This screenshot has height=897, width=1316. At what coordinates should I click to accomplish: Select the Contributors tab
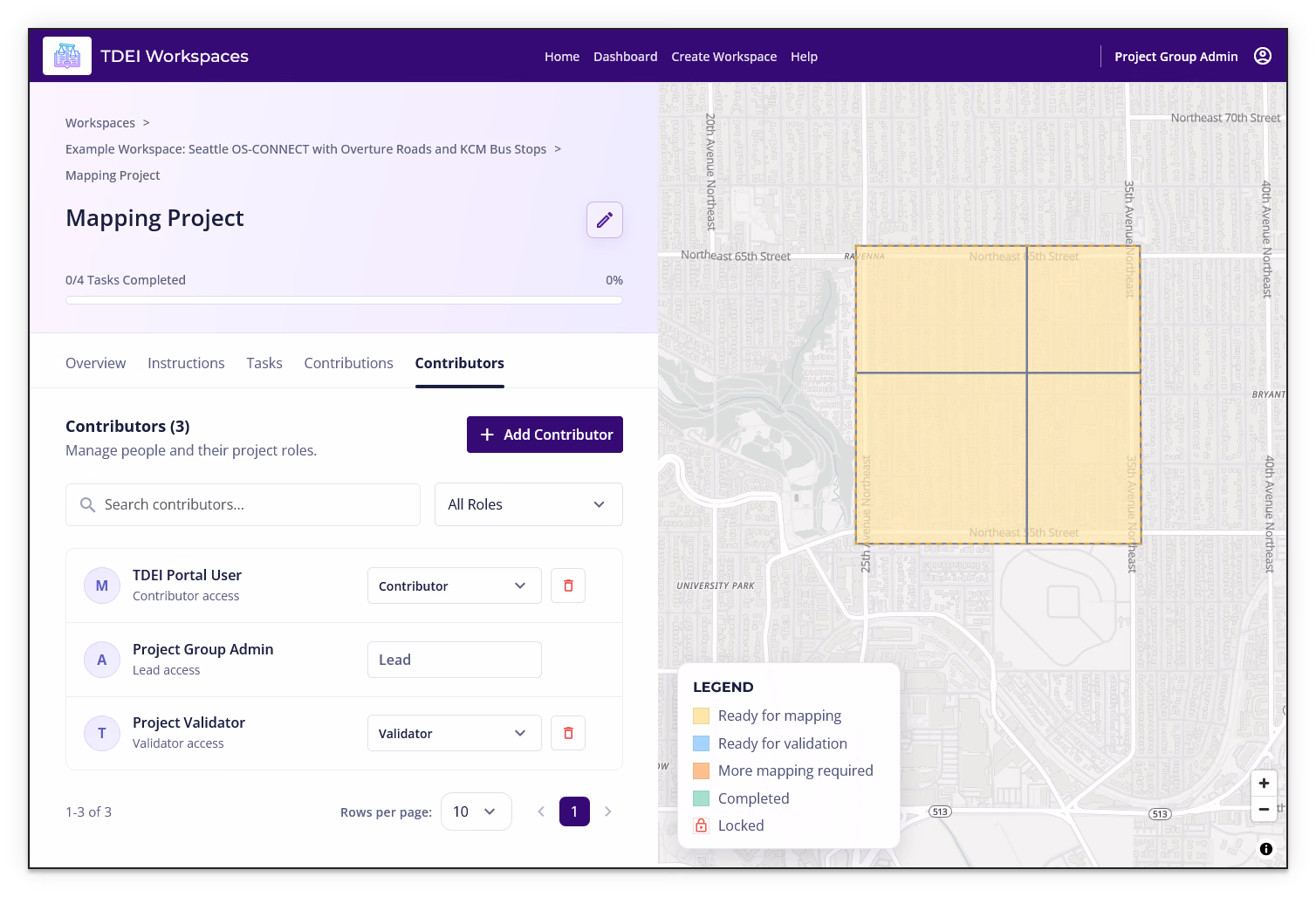point(460,363)
